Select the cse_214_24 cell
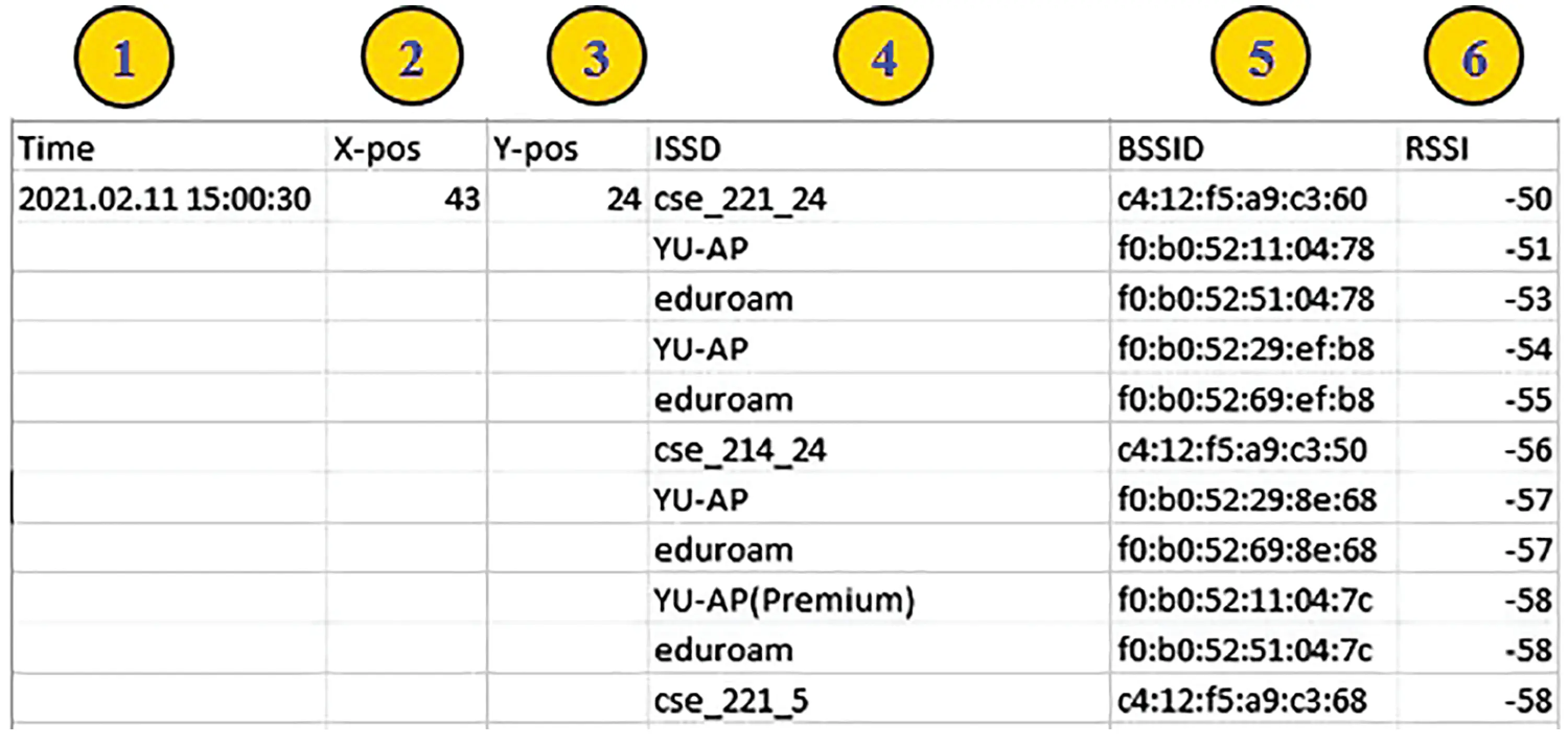The image size is (1568, 734). [880, 448]
